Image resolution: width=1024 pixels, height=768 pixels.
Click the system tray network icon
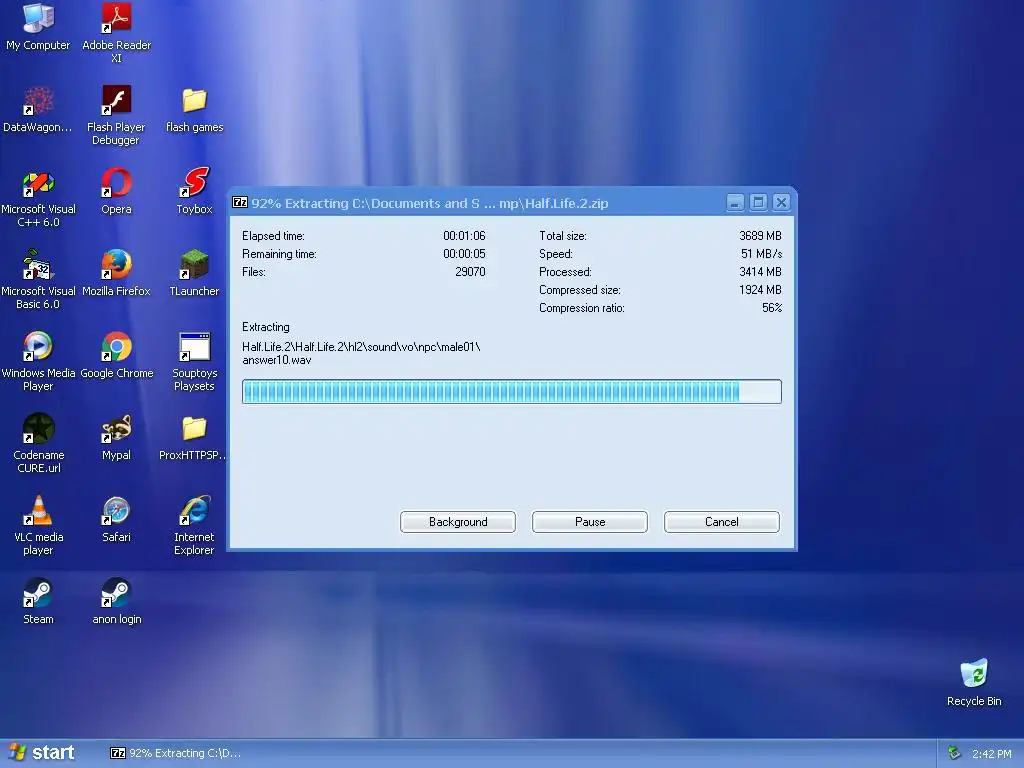coord(954,753)
